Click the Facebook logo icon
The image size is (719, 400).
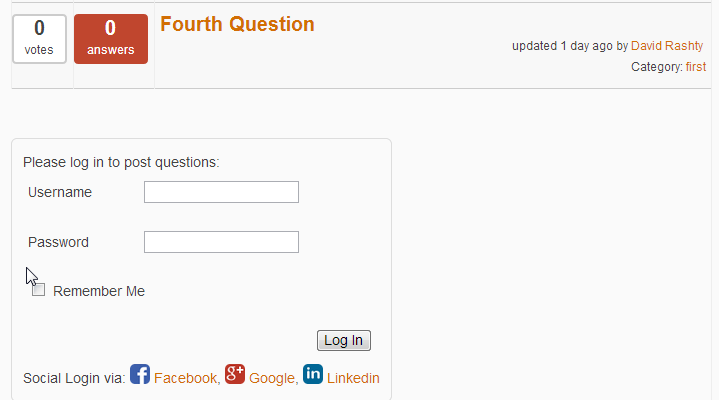click(140, 375)
